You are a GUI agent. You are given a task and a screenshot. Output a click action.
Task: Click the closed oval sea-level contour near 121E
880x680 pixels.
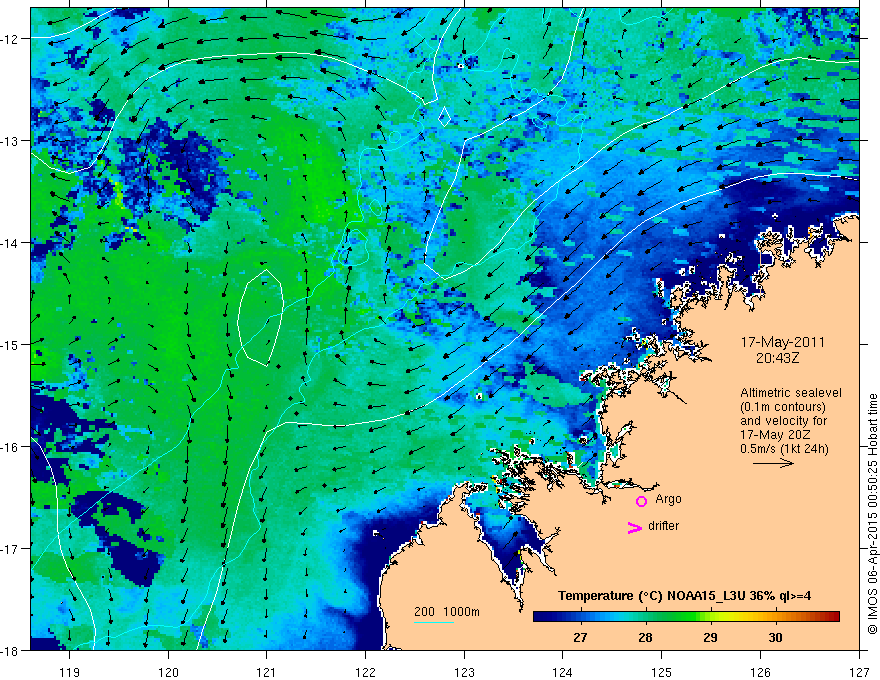(x=260, y=318)
